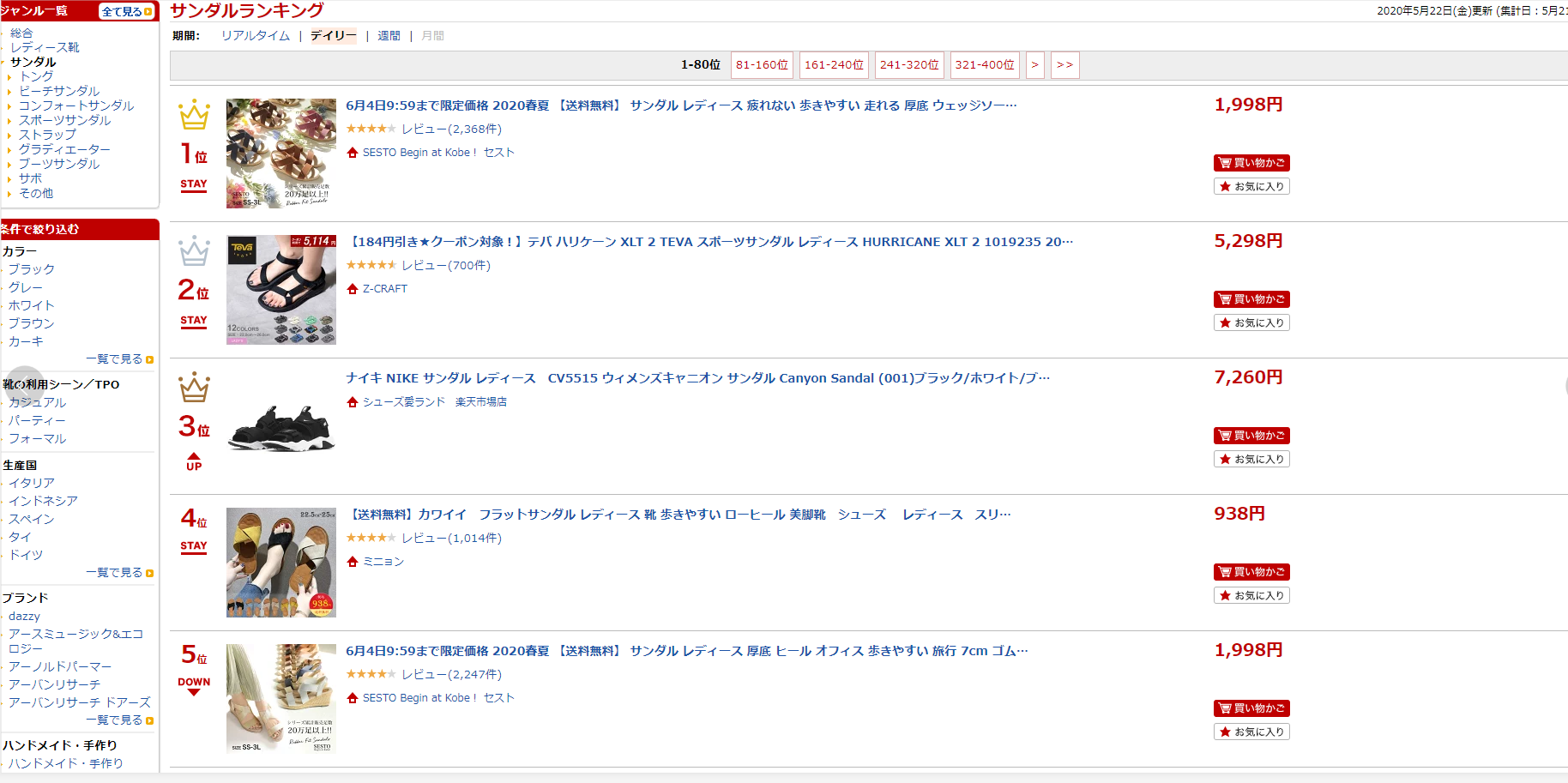Open brand 一覧で見る link
Screen dimensions: 1568x783
[119, 720]
